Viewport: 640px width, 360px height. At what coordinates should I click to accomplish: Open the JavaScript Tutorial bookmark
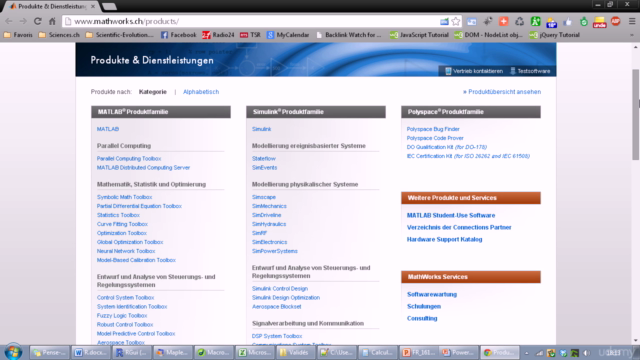(419, 35)
